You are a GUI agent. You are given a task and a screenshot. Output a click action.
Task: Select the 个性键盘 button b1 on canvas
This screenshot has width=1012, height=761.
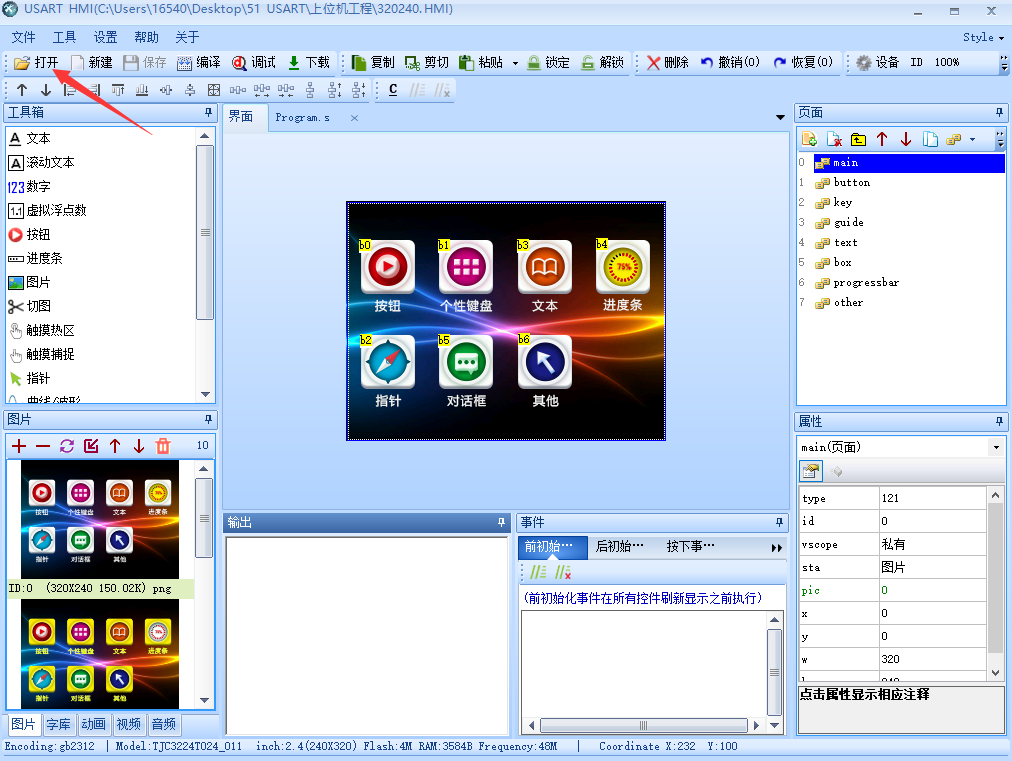click(466, 268)
